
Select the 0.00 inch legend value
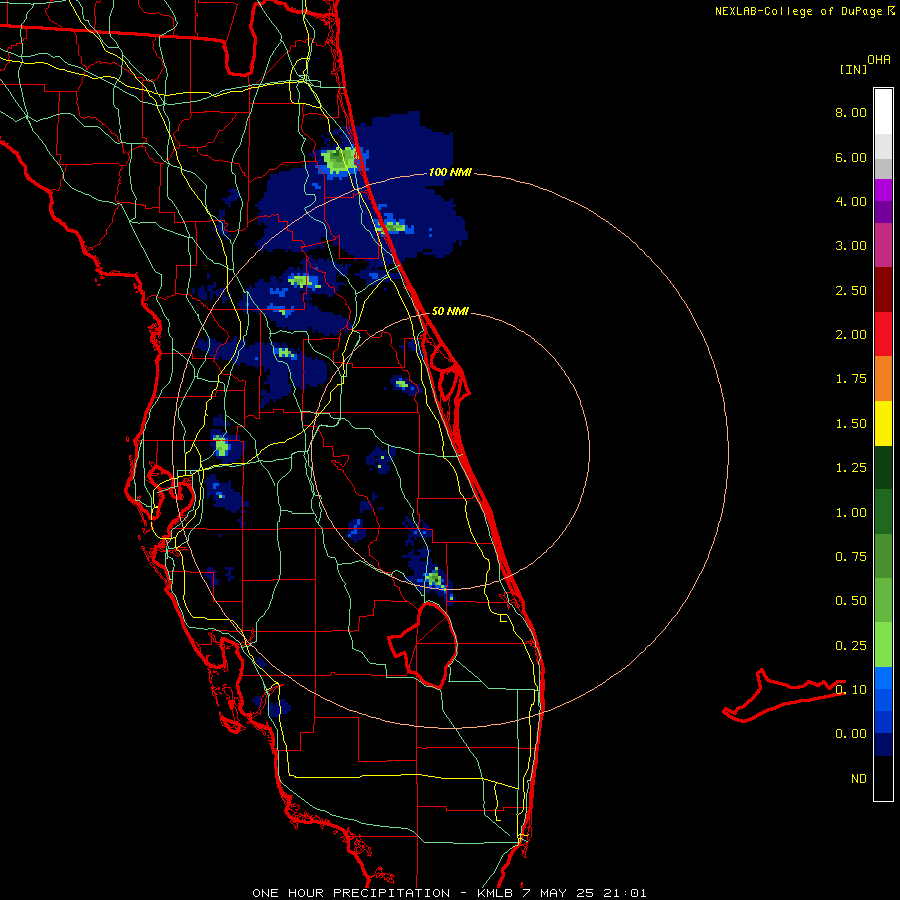click(x=851, y=734)
